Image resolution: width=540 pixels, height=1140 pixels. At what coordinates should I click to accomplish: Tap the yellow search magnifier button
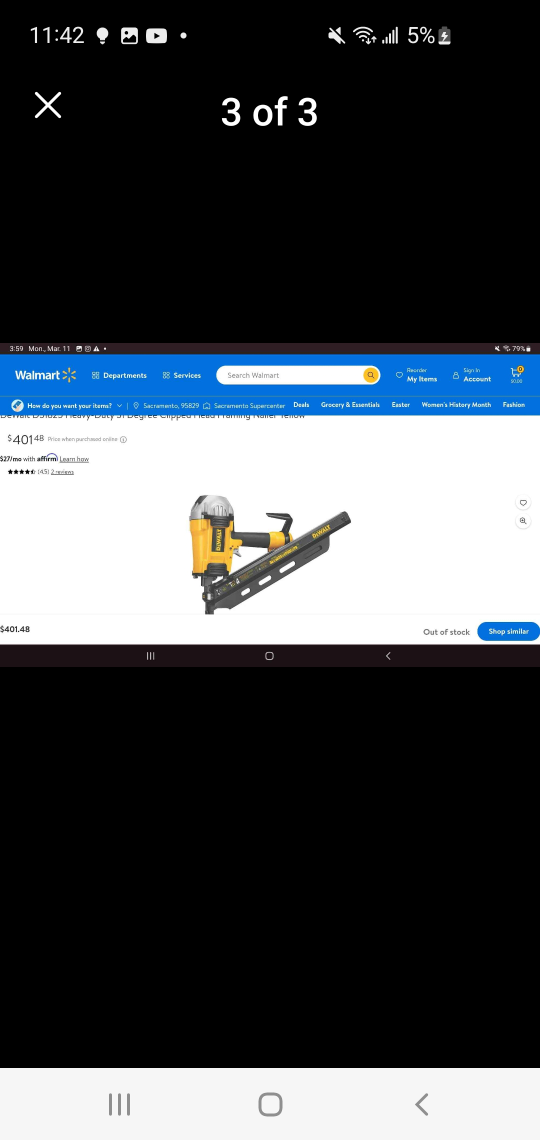pos(371,375)
